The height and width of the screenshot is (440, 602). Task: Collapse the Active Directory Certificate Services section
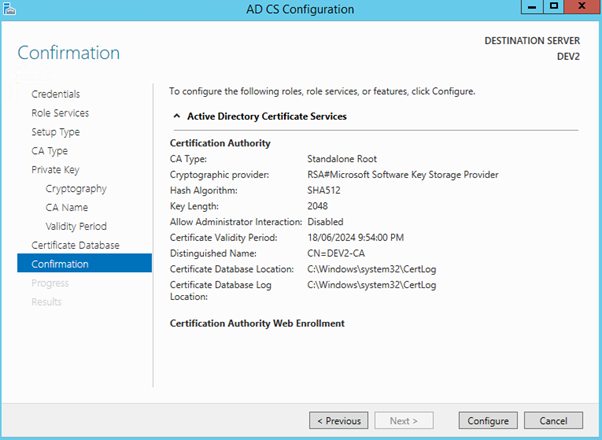[177, 117]
